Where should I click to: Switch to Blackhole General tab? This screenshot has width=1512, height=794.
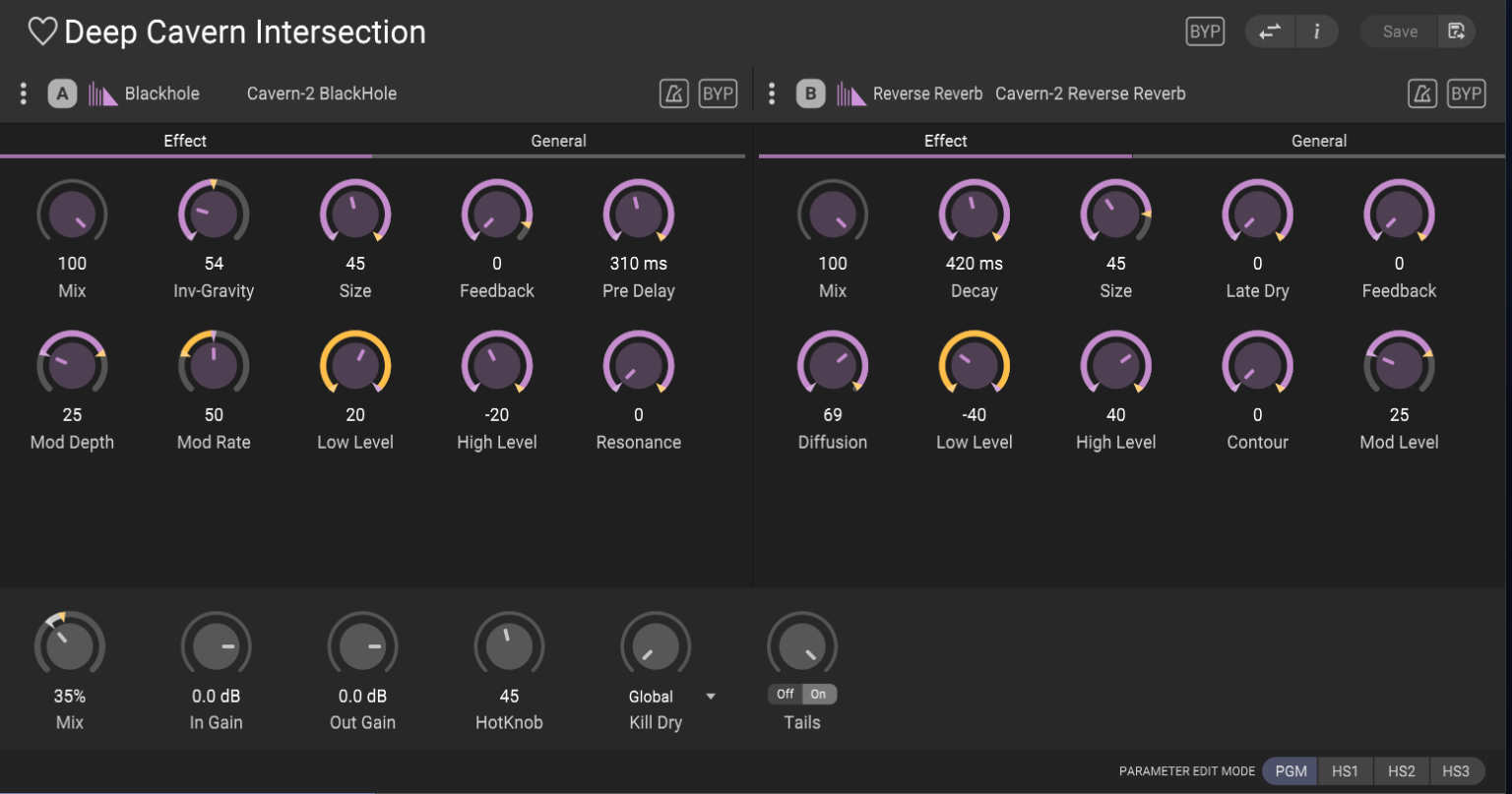(558, 141)
